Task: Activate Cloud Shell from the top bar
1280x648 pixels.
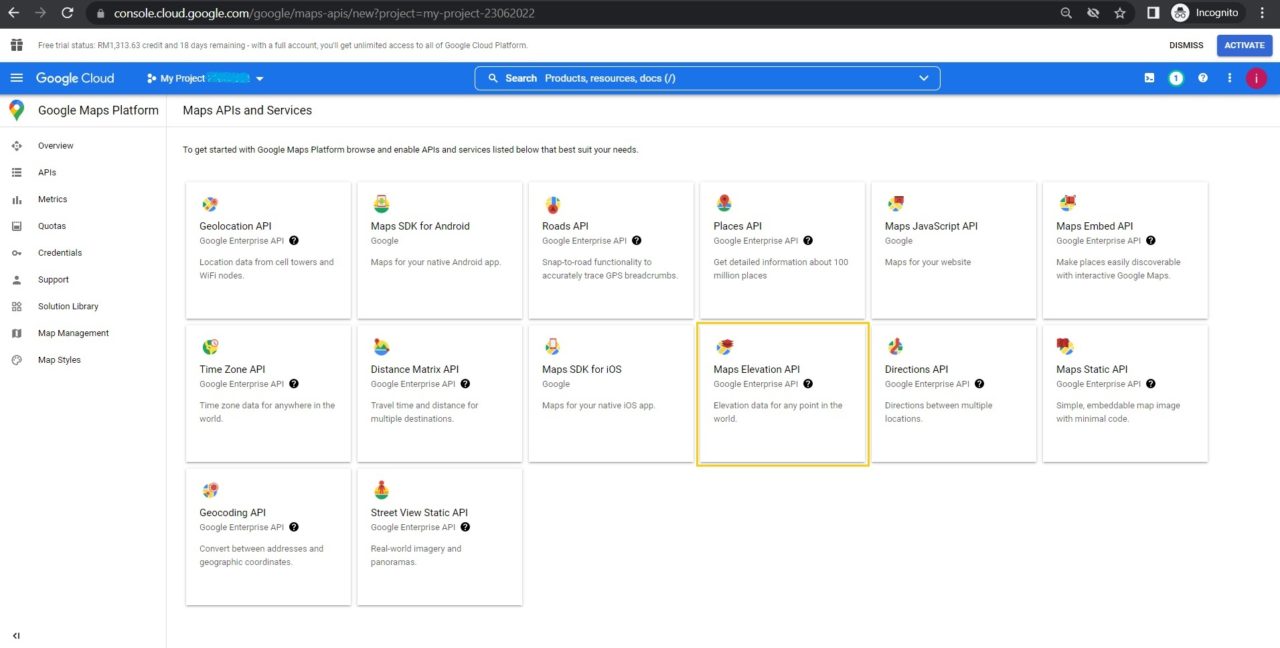Action: pyautogui.click(x=1149, y=77)
